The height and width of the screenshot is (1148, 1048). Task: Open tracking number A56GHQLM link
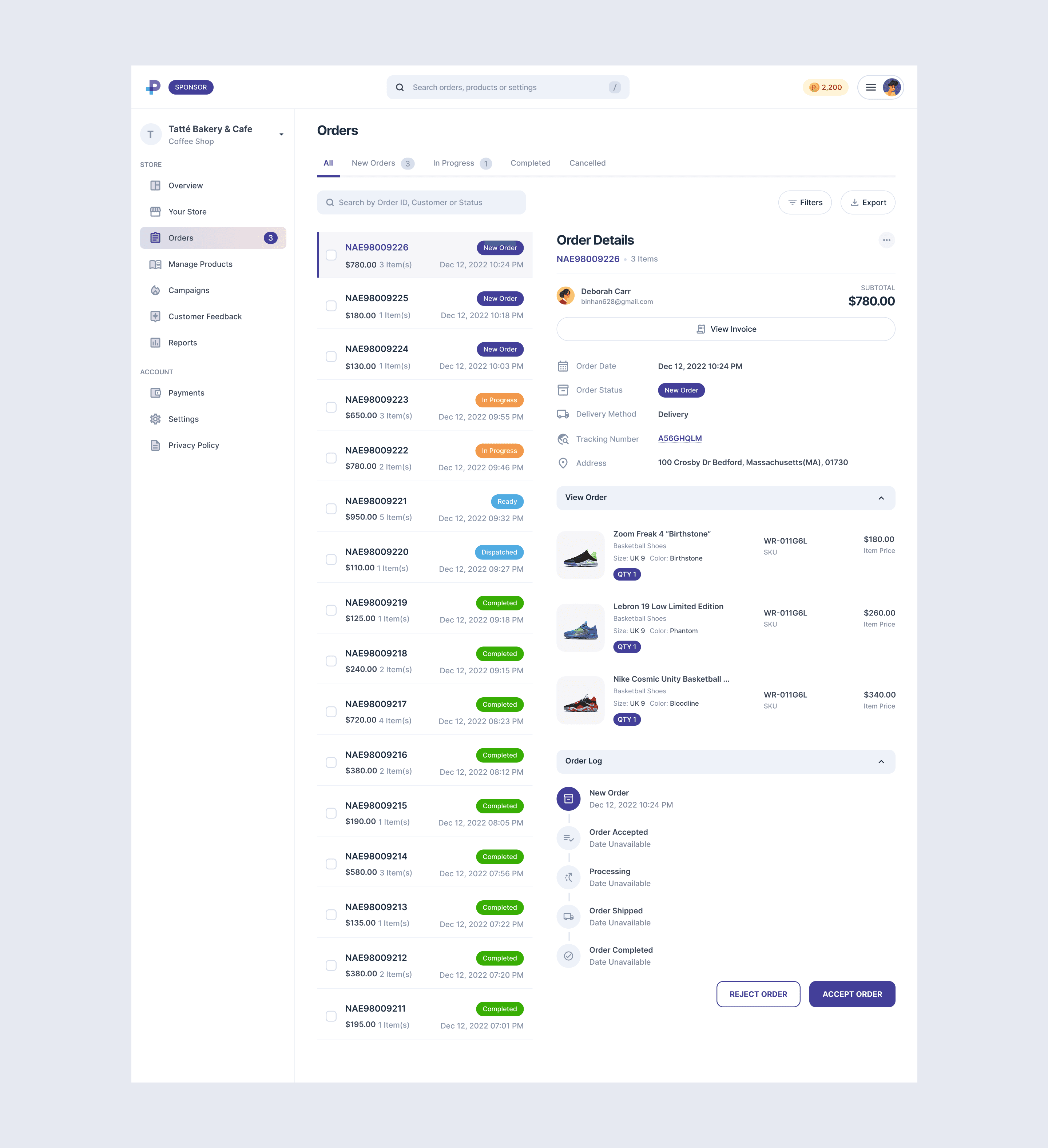click(679, 438)
